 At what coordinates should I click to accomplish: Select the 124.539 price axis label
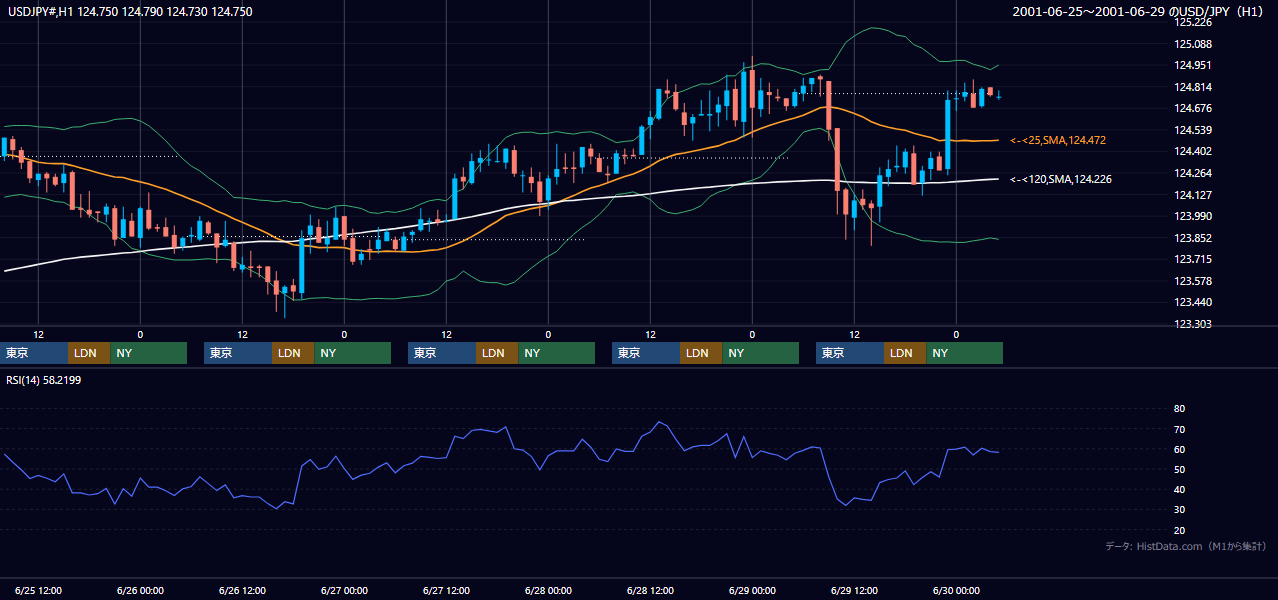(x=1194, y=130)
